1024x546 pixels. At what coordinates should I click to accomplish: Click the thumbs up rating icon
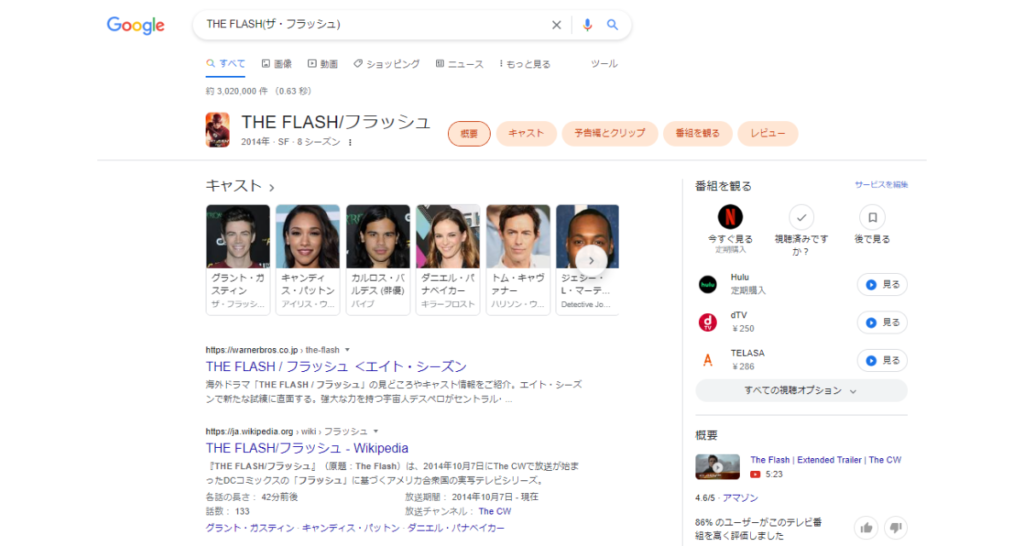pyautogui.click(x=867, y=527)
